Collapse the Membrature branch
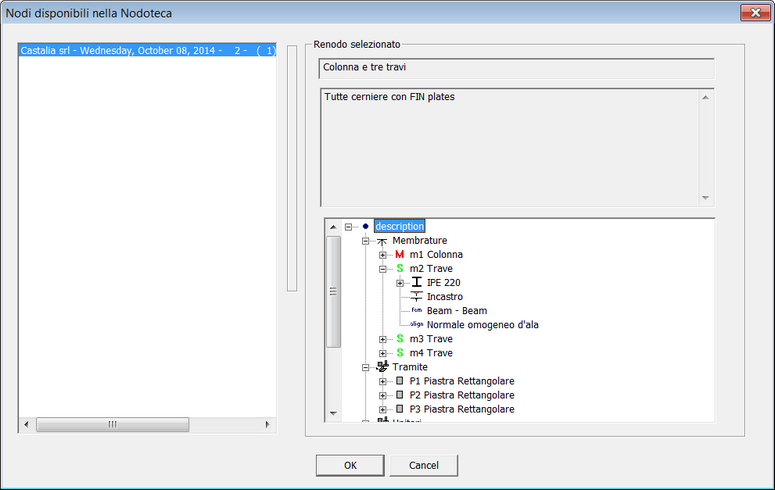Screen dimensions: 775x490 (x=366, y=241)
